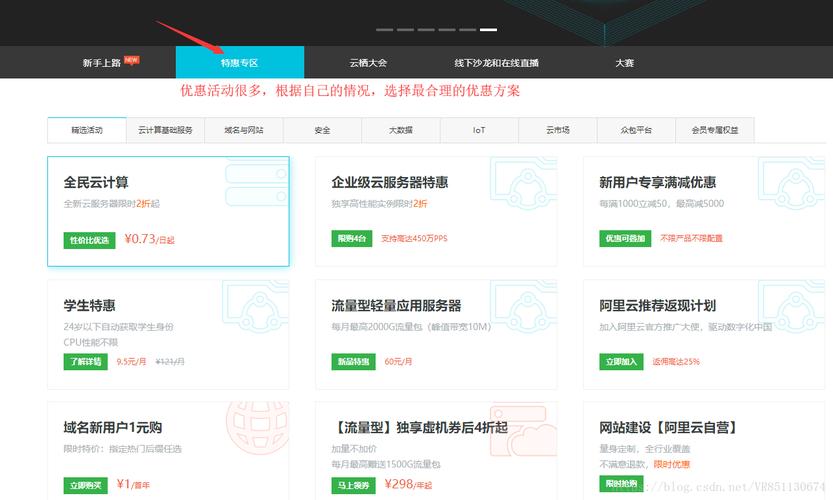Click the NEW badge beside 新手上路
This screenshot has height=500, width=833.
tap(131, 60)
